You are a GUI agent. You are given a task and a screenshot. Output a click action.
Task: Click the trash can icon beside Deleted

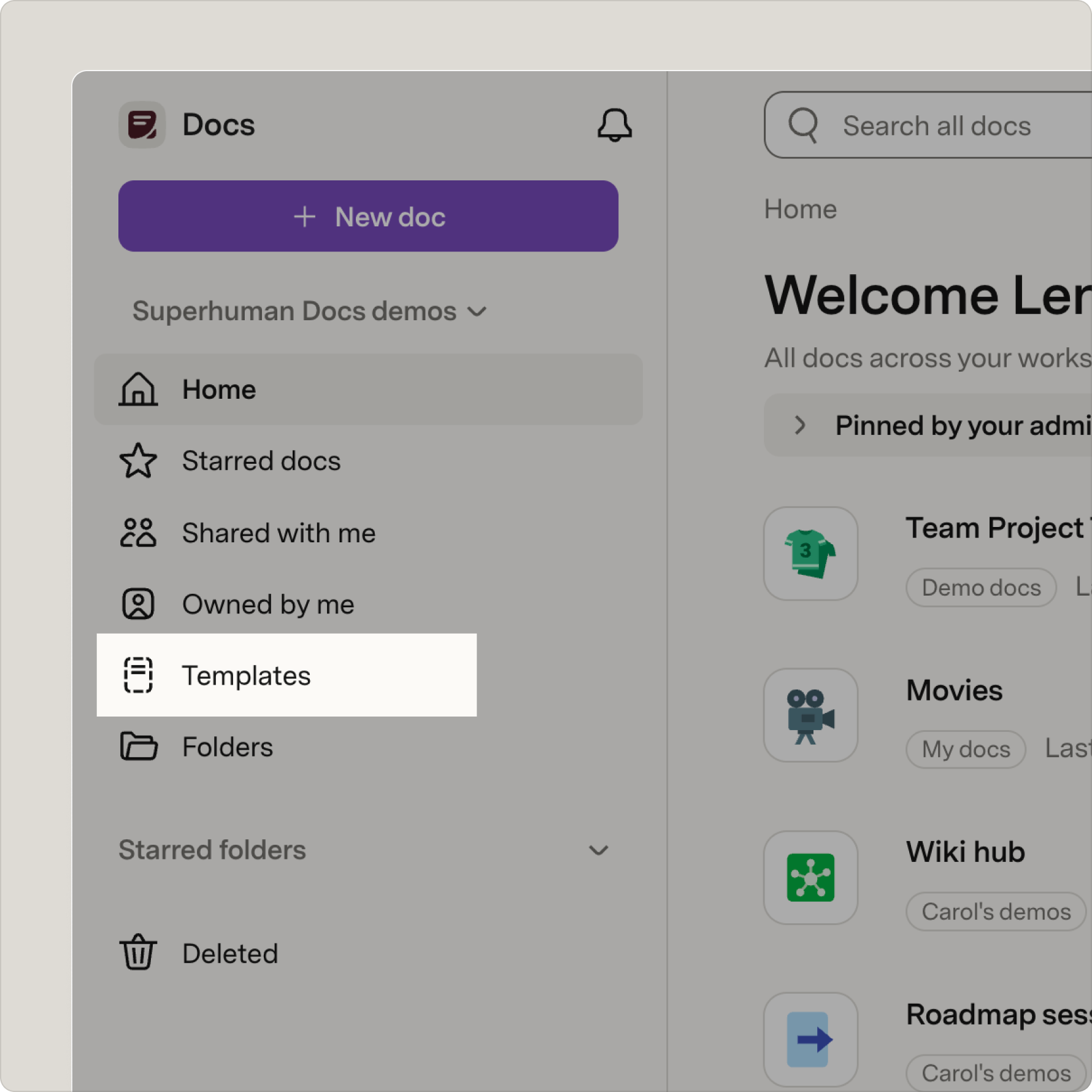click(x=138, y=953)
